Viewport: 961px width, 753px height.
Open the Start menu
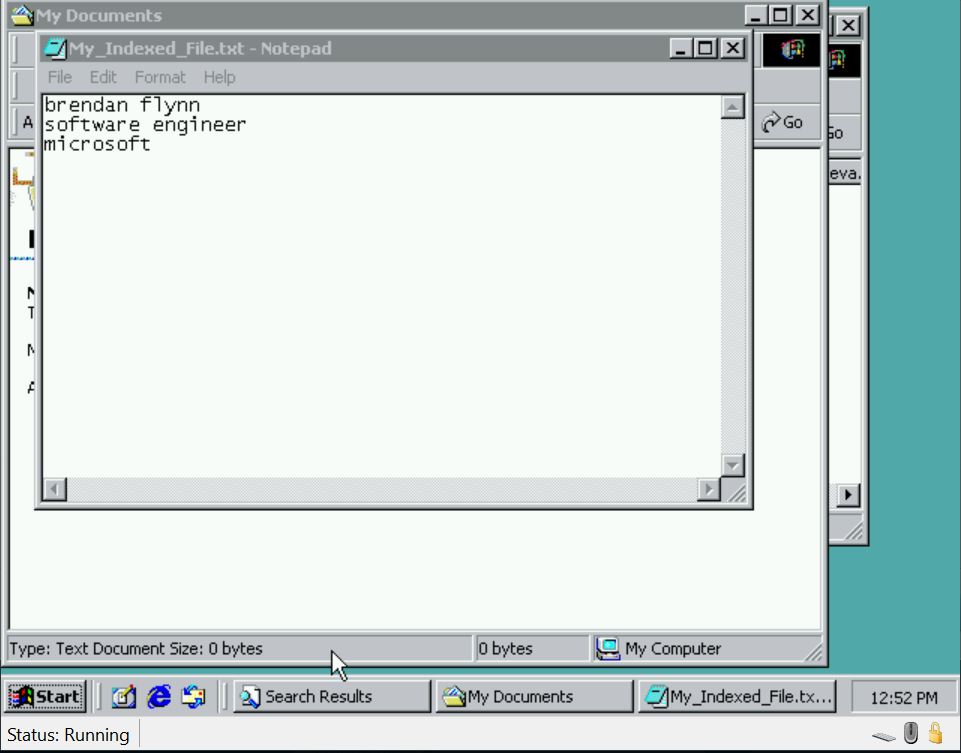tap(46, 696)
